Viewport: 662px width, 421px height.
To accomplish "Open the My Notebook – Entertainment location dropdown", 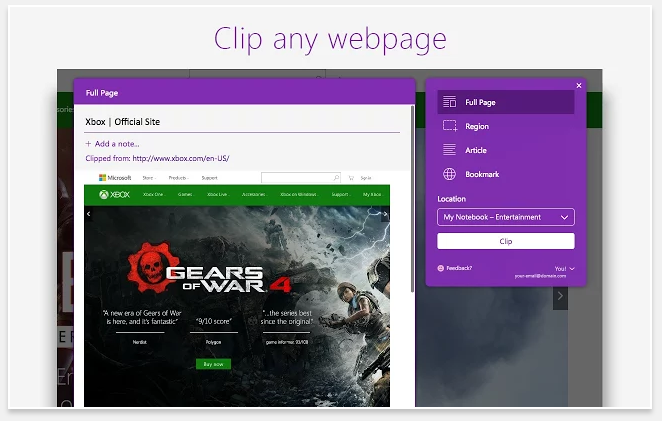I will point(506,217).
